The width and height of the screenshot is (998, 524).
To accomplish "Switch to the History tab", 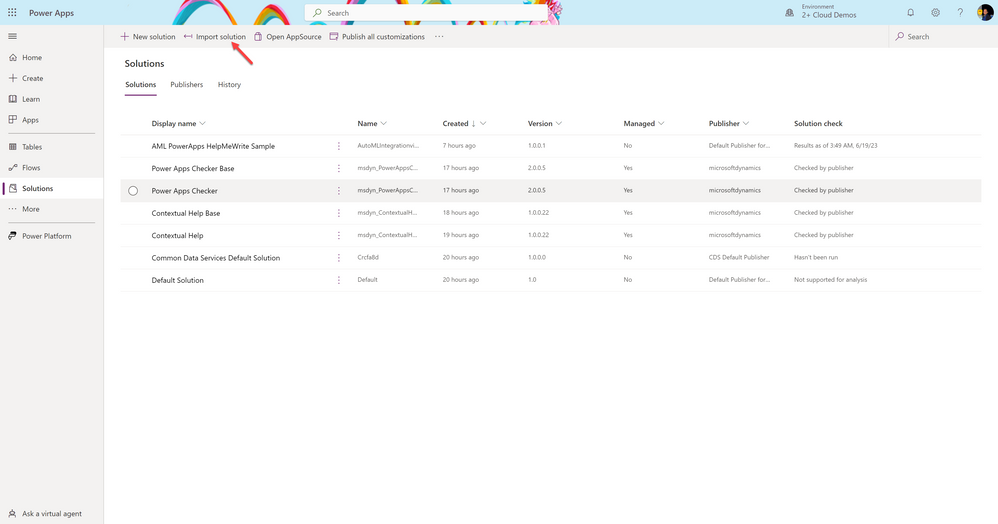I will point(229,85).
